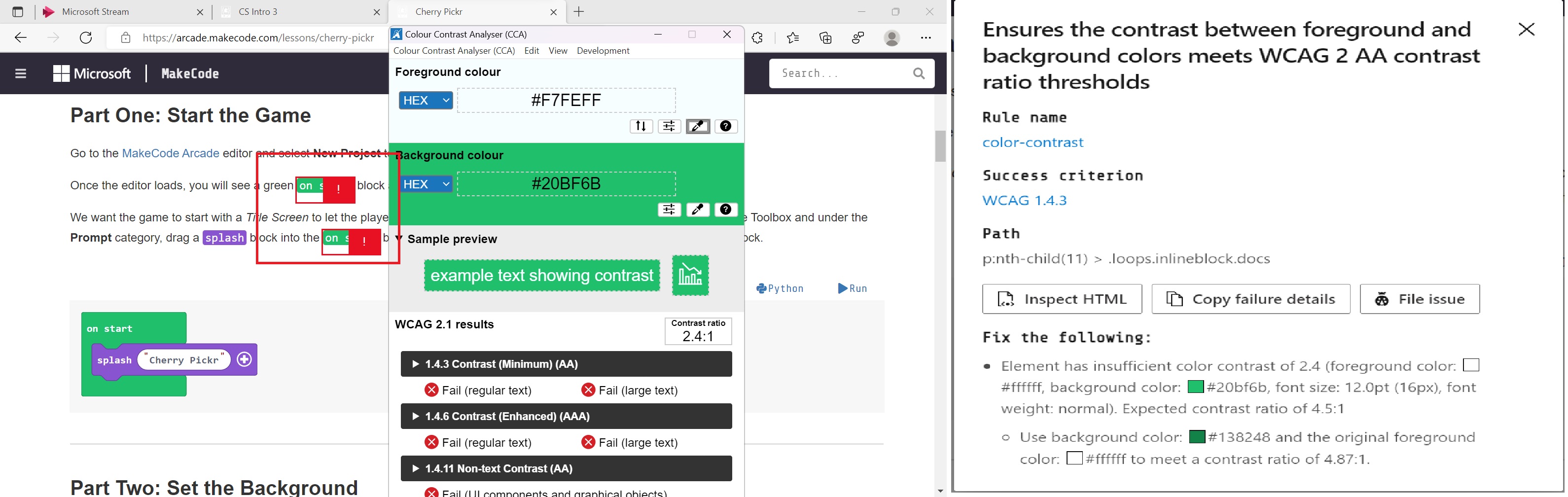Viewport: 1568px width, 497px height.
Task: Expand 1.4.3 Contrast (Minimum) (AA) results
Action: (x=566, y=364)
